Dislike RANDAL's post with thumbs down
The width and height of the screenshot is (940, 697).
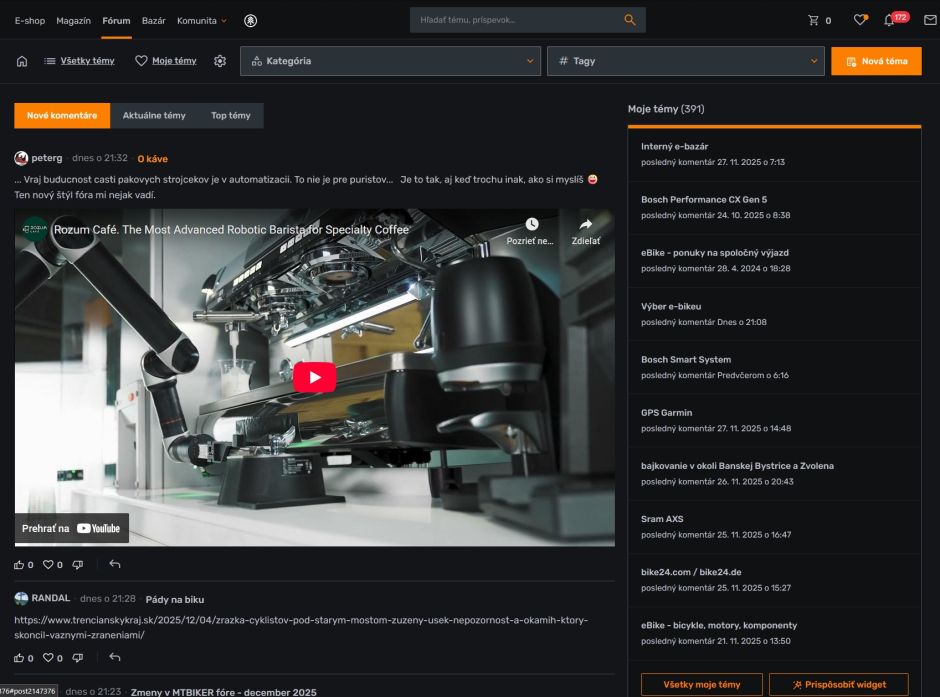(x=78, y=657)
